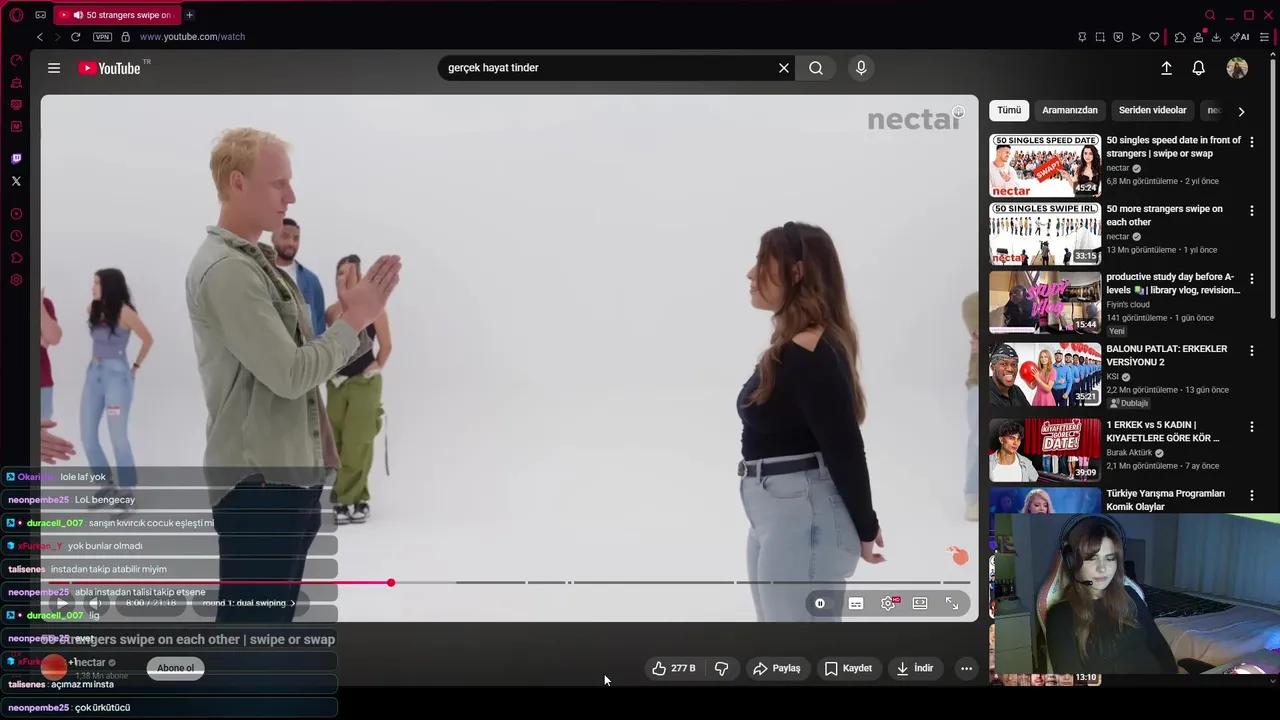Select the '50 strangers swipe on' tab

pos(116,15)
